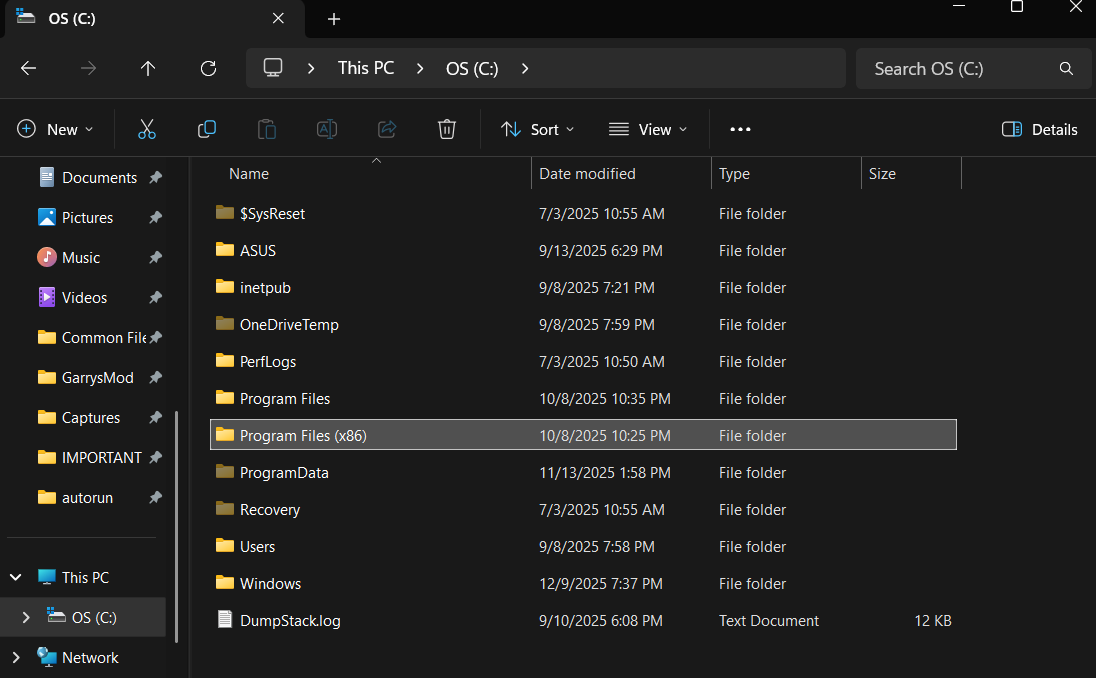This screenshot has width=1096, height=678.
Task: Click the 12 KB size value
Action: 932,621
